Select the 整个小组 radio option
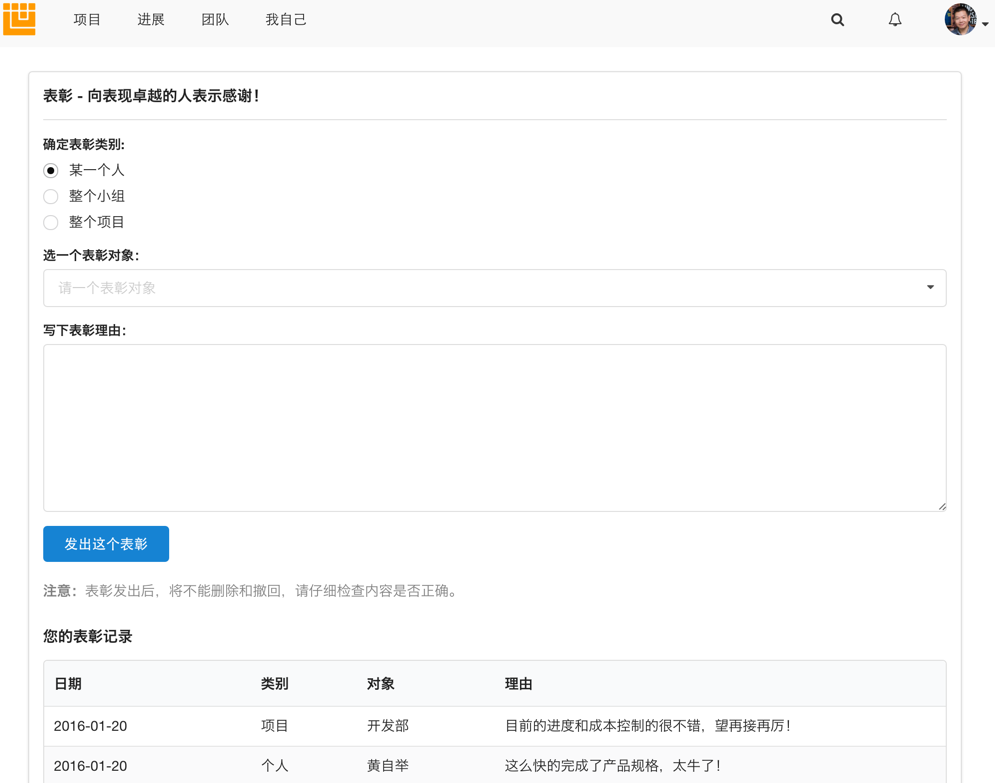Screen dimensions: 995x783 click(x=50, y=196)
